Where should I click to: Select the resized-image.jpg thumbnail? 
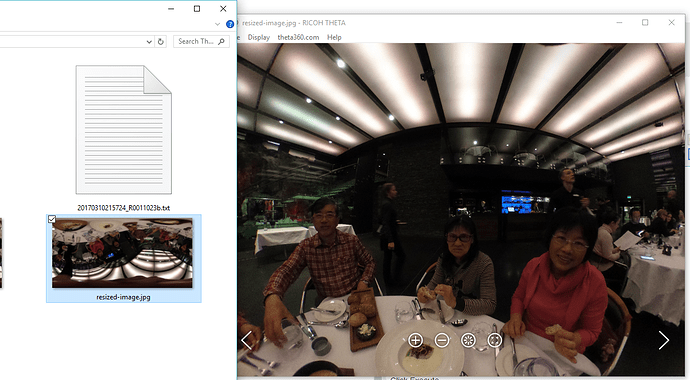(x=122, y=253)
